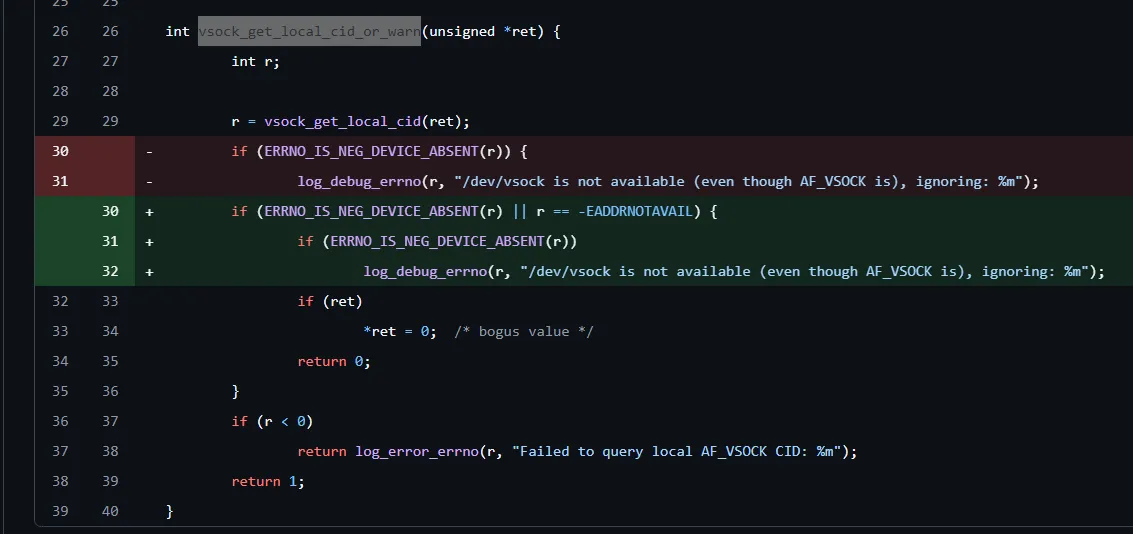Click new line number 40 beside the closing brace

point(110,512)
